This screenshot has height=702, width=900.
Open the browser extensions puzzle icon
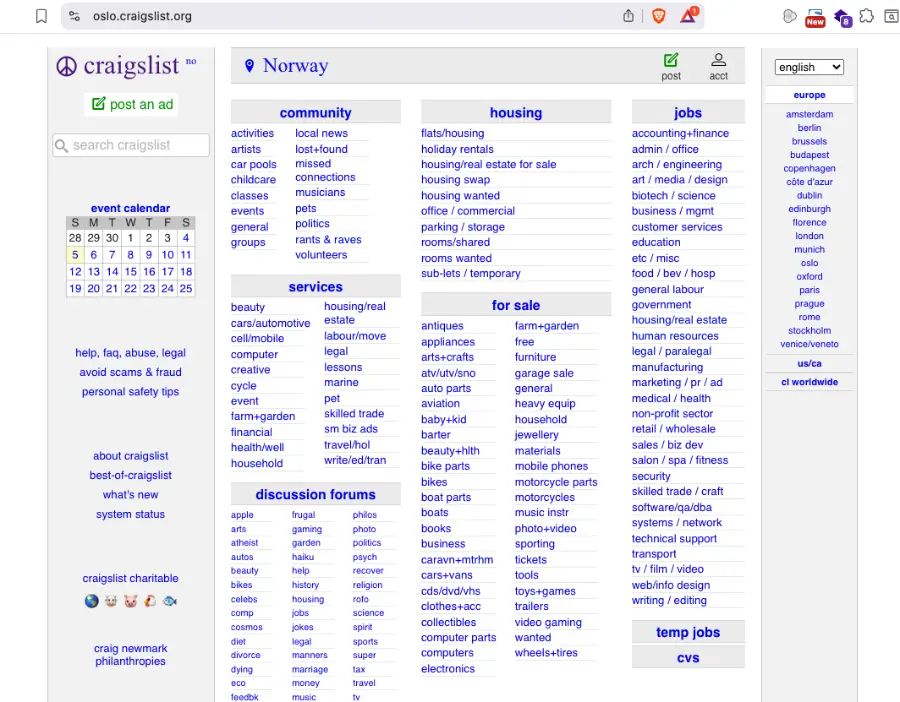pyautogui.click(x=866, y=16)
